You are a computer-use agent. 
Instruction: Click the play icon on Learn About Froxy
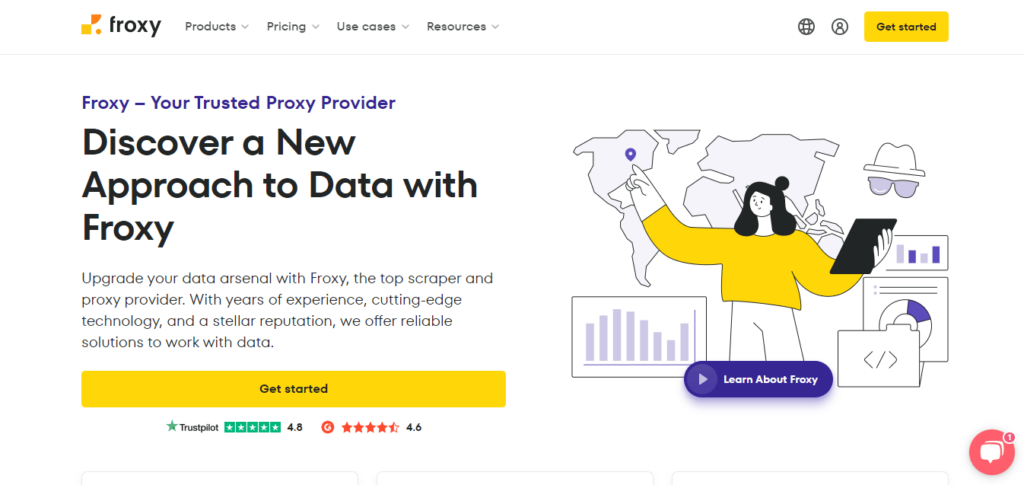704,380
